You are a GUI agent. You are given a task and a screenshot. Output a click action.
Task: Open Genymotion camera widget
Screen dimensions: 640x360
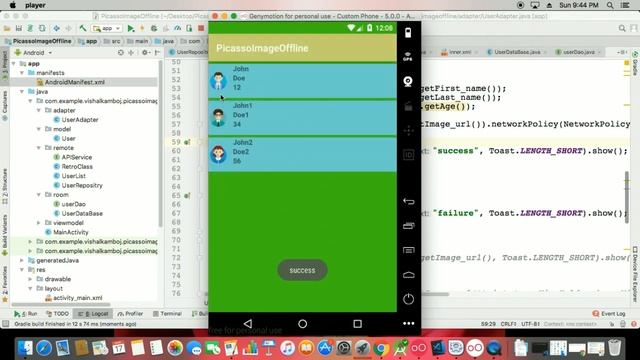(408, 81)
